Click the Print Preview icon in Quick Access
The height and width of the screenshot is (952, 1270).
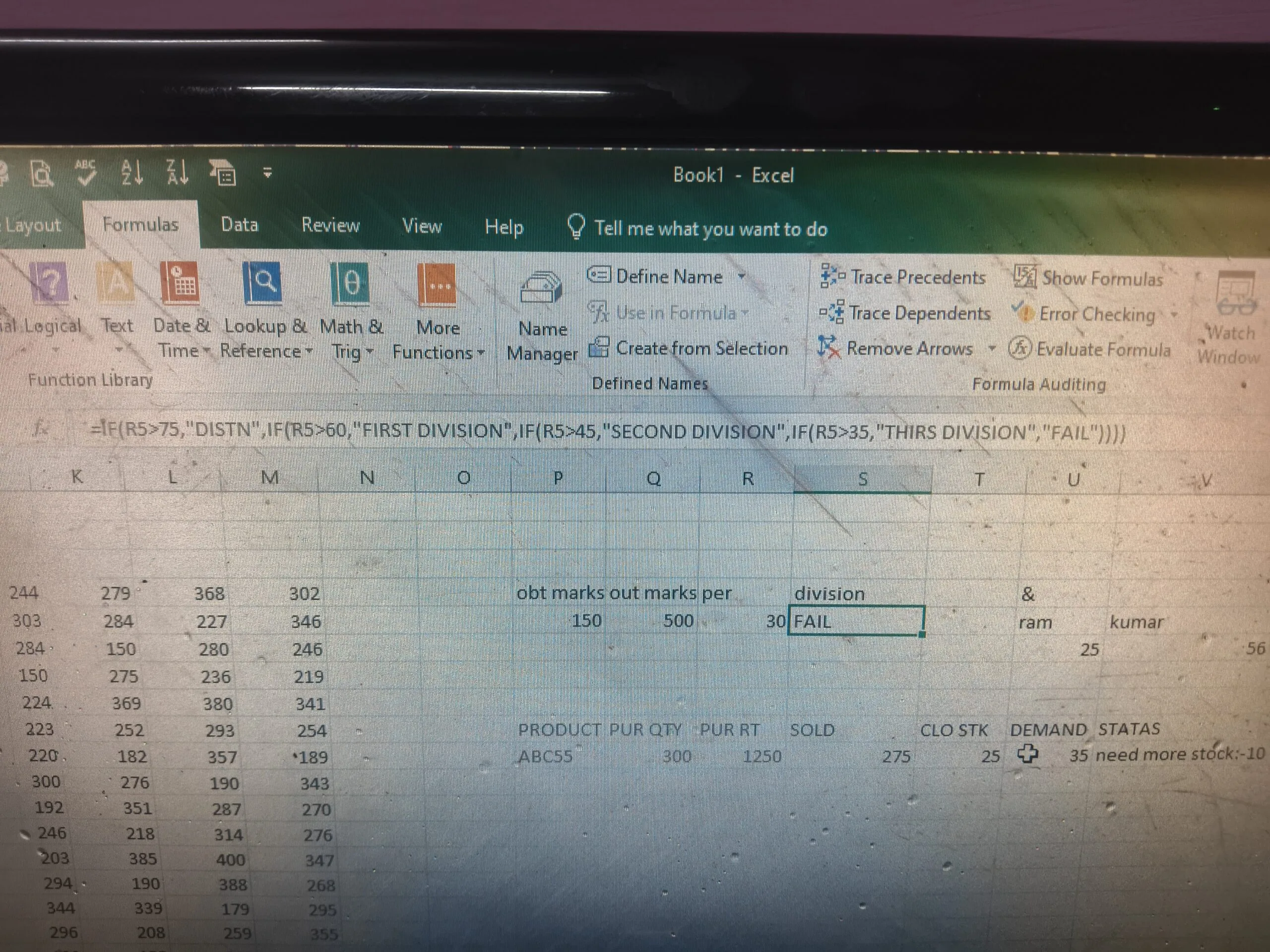coord(42,174)
